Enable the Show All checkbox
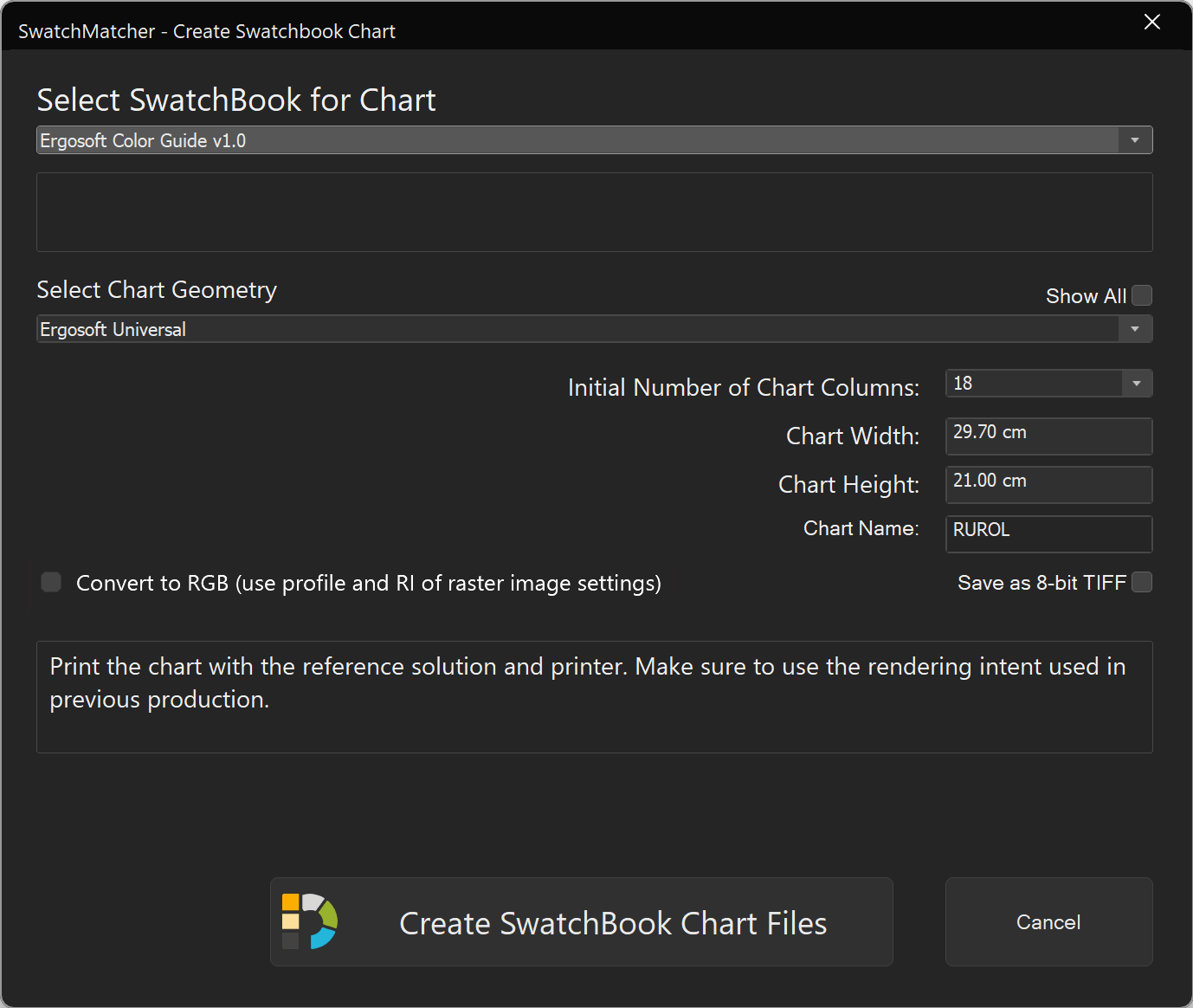1193x1008 pixels. coord(1142,296)
